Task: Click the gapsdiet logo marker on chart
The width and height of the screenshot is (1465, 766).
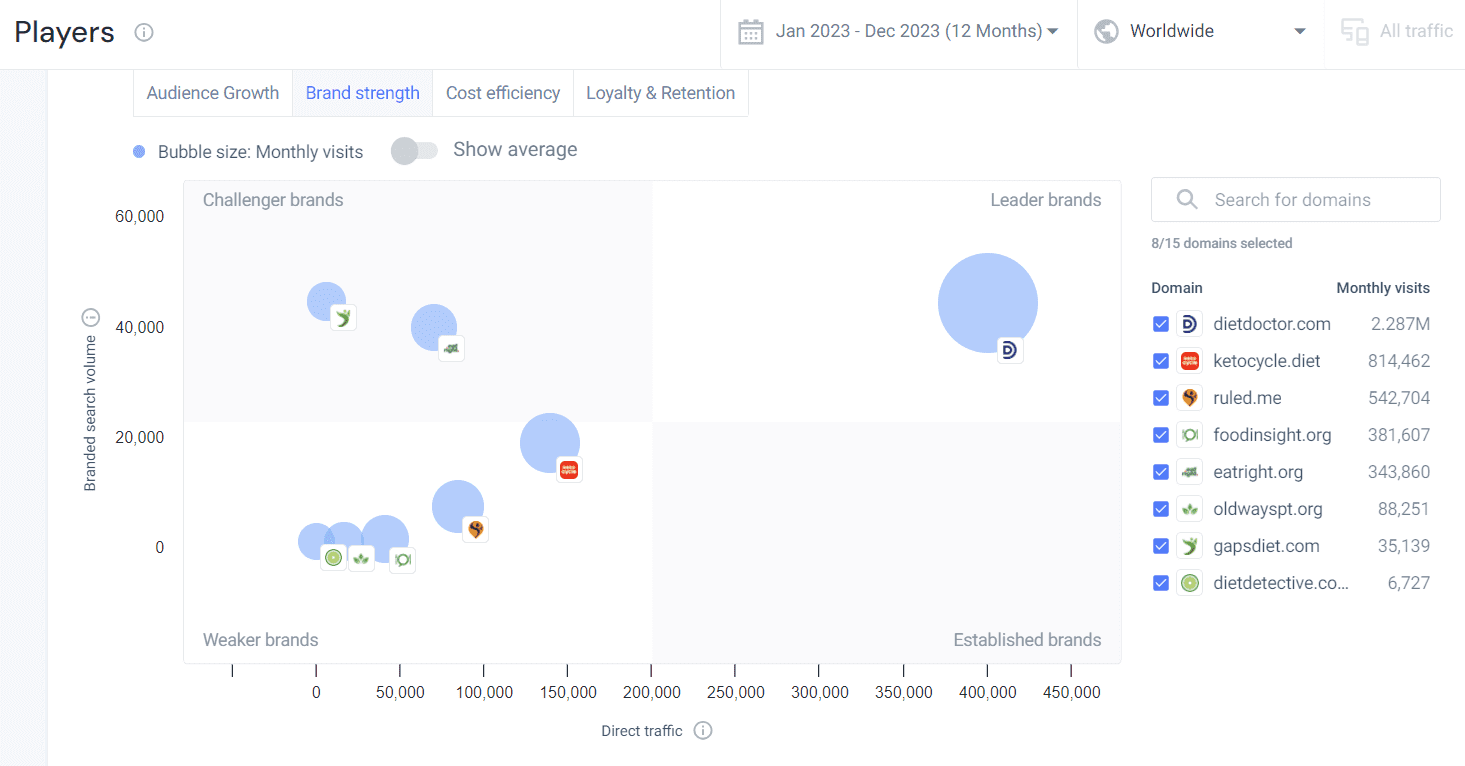Action: 343,318
